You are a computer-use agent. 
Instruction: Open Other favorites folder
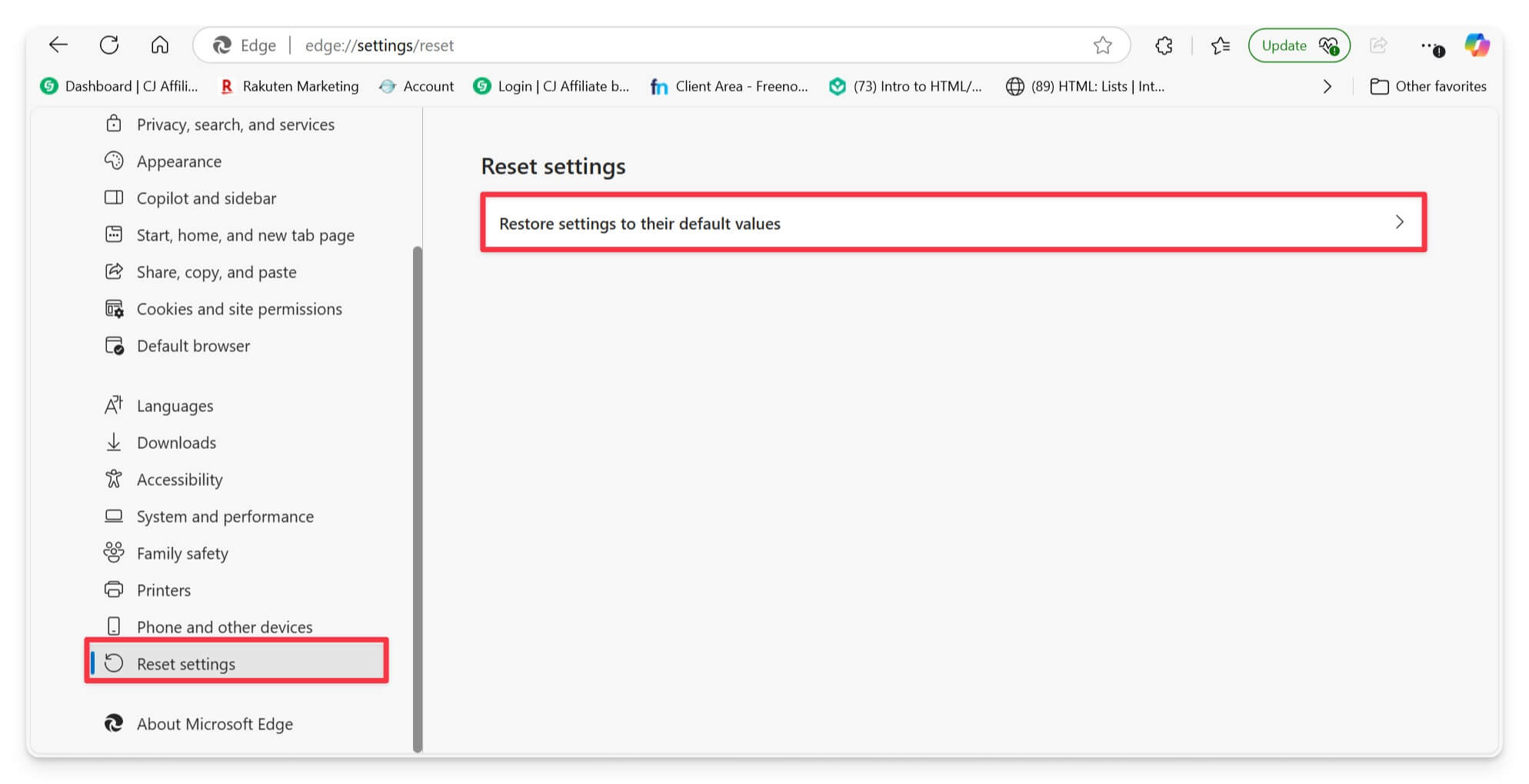pyautogui.click(x=1428, y=86)
